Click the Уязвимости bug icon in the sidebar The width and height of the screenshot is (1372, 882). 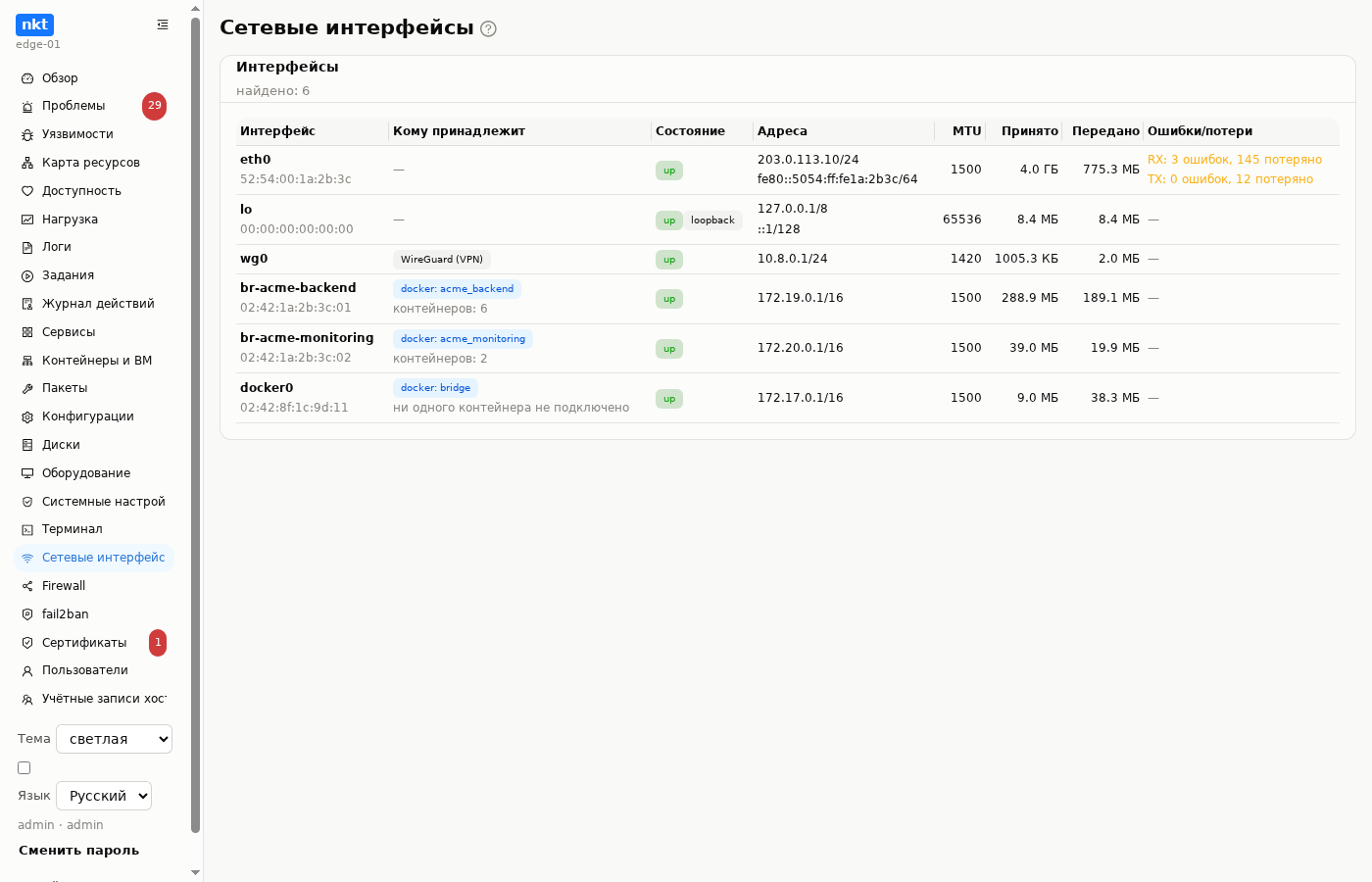point(27,134)
